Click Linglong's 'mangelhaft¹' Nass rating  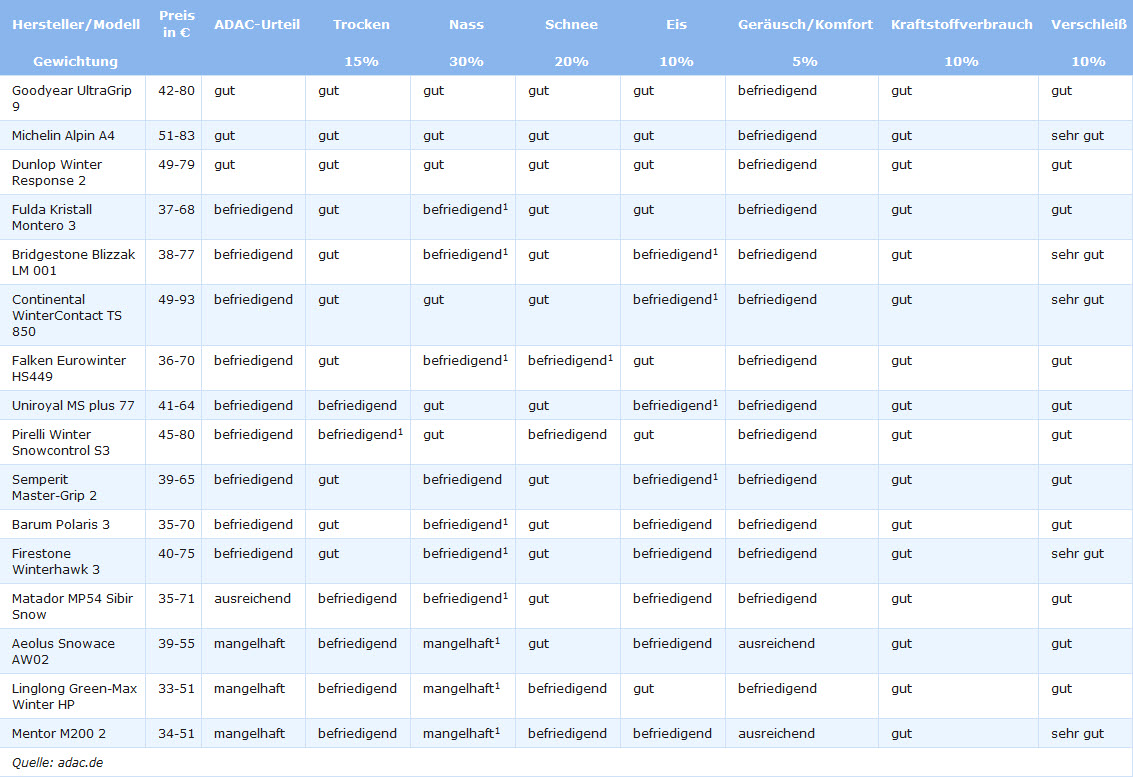(x=461, y=688)
